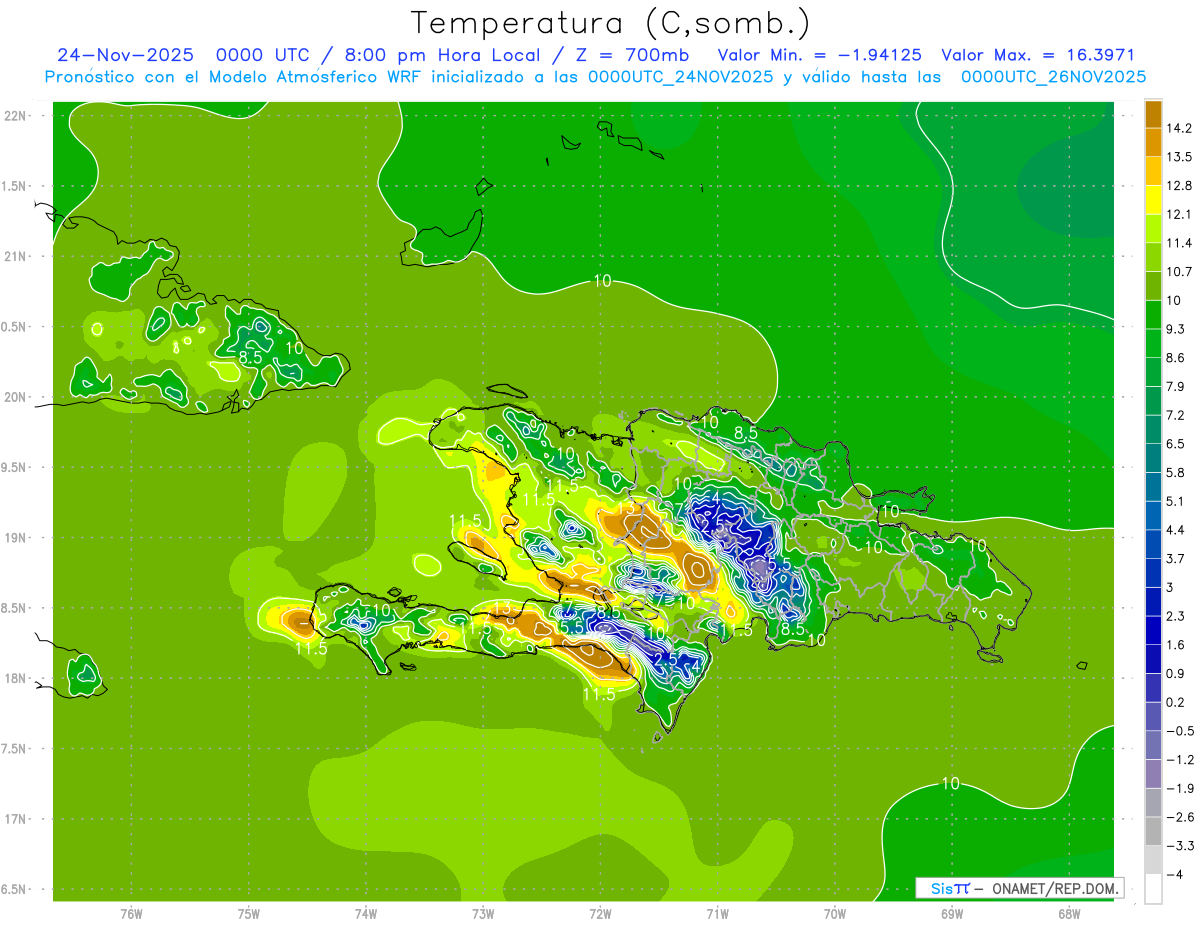The height and width of the screenshot is (927, 1200).
Task: Click the "70W" longitude axis label
Action: point(835,914)
